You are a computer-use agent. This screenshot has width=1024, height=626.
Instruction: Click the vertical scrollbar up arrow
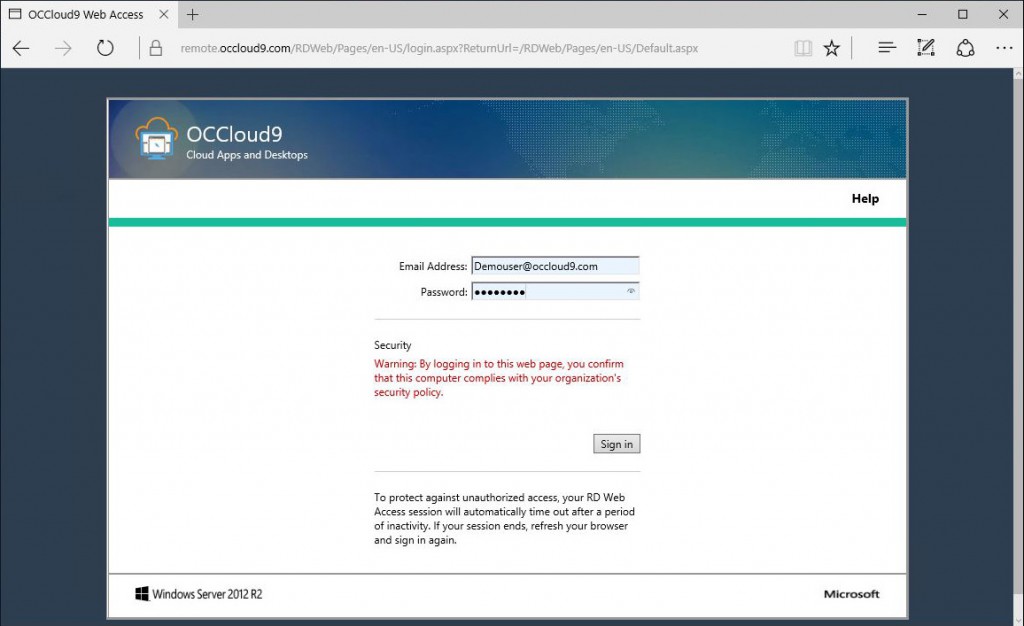1018,74
